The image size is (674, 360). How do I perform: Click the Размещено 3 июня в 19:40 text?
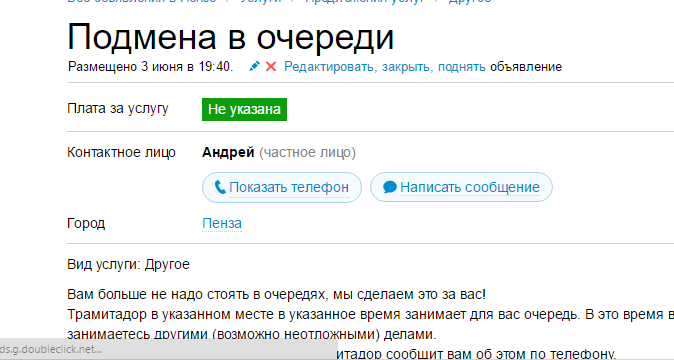coord(150,67)
